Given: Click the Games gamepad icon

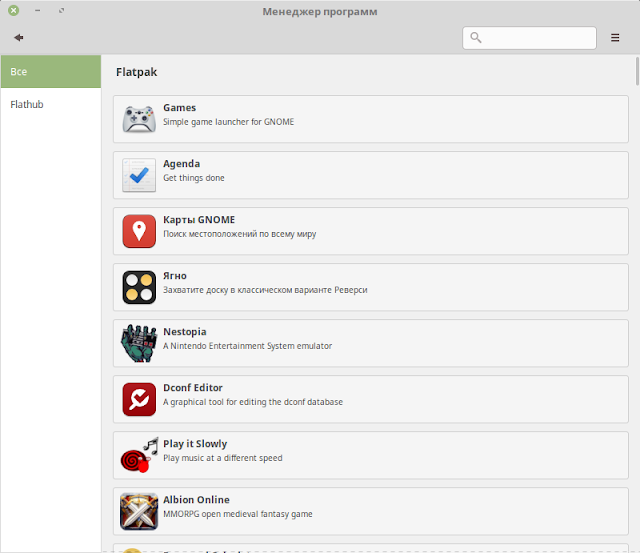Looking at the screenshot, I should pos(139,119).
